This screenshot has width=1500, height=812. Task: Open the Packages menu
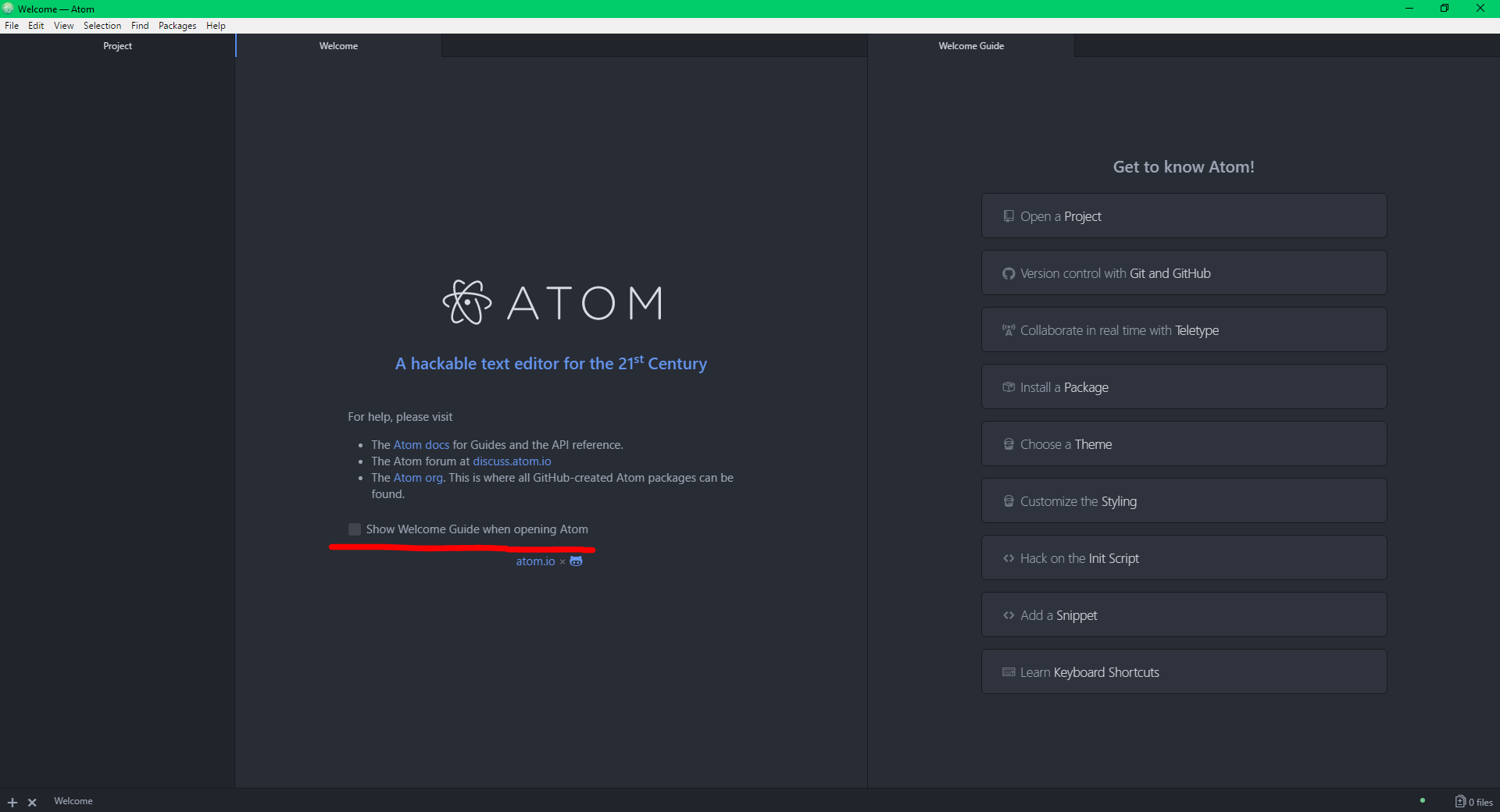(177, 26)
